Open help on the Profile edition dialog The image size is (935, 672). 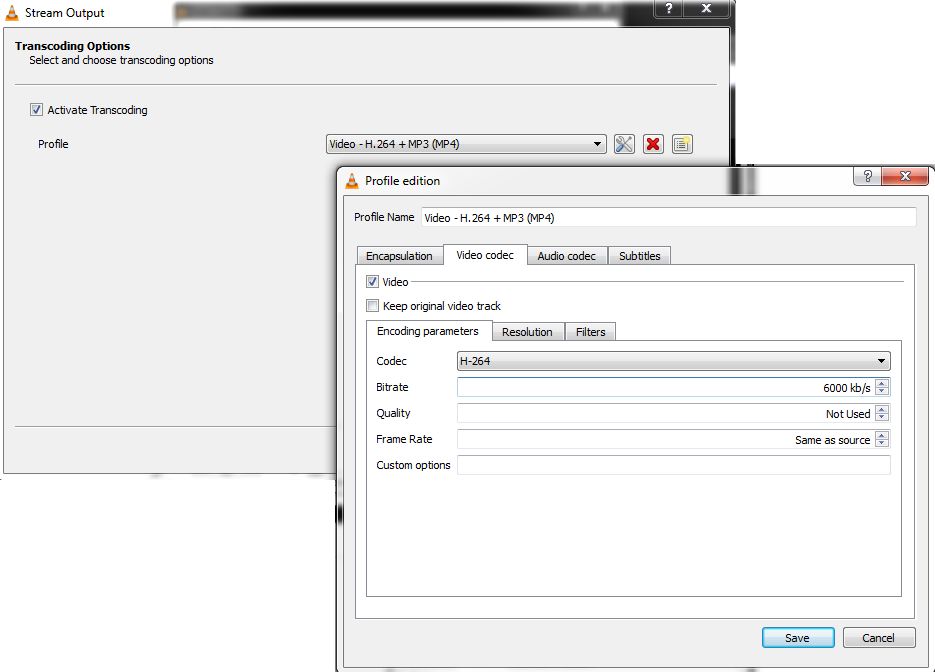point(869,175)
